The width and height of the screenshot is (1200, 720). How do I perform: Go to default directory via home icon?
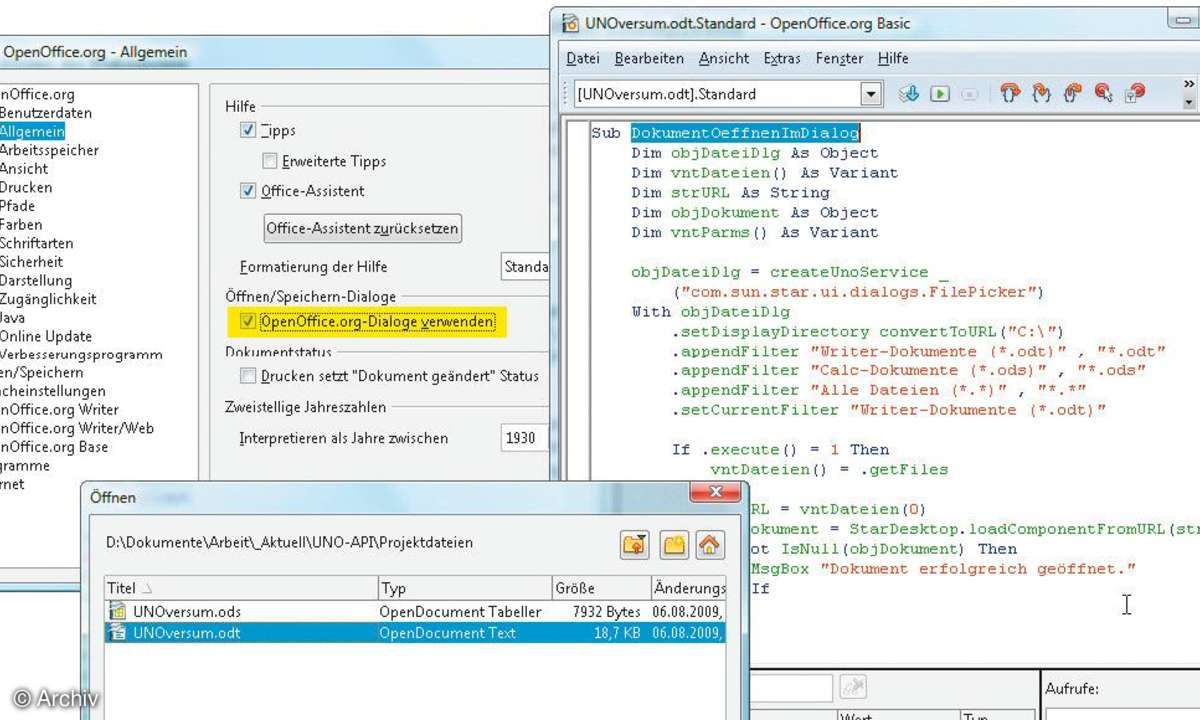click(710, 544)
